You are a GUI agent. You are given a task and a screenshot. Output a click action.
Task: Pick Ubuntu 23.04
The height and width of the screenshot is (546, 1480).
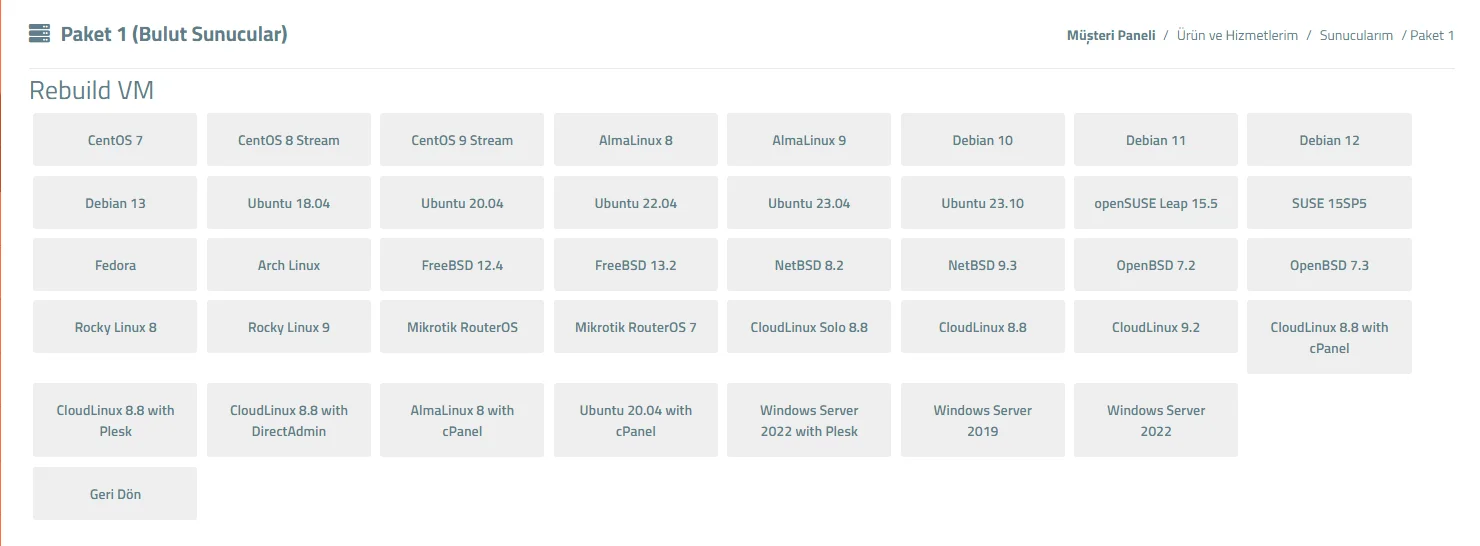click(809, 203)
